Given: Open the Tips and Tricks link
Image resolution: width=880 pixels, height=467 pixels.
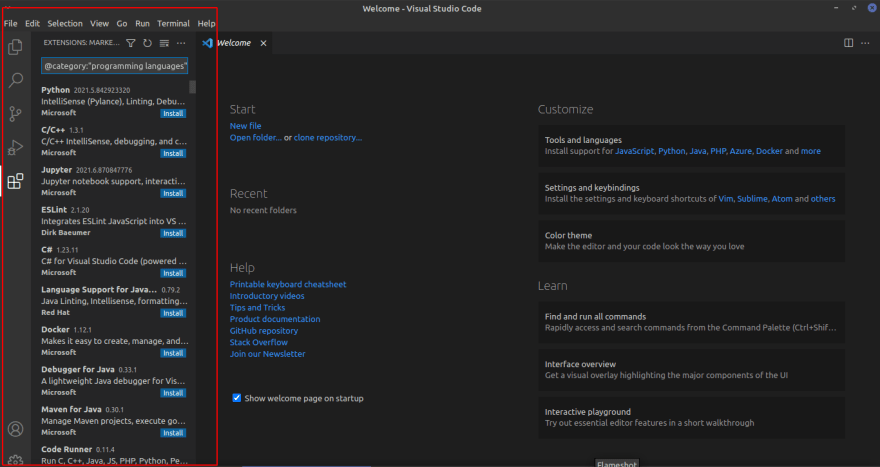Looking at the screenshot, I should tap(257, 308).
